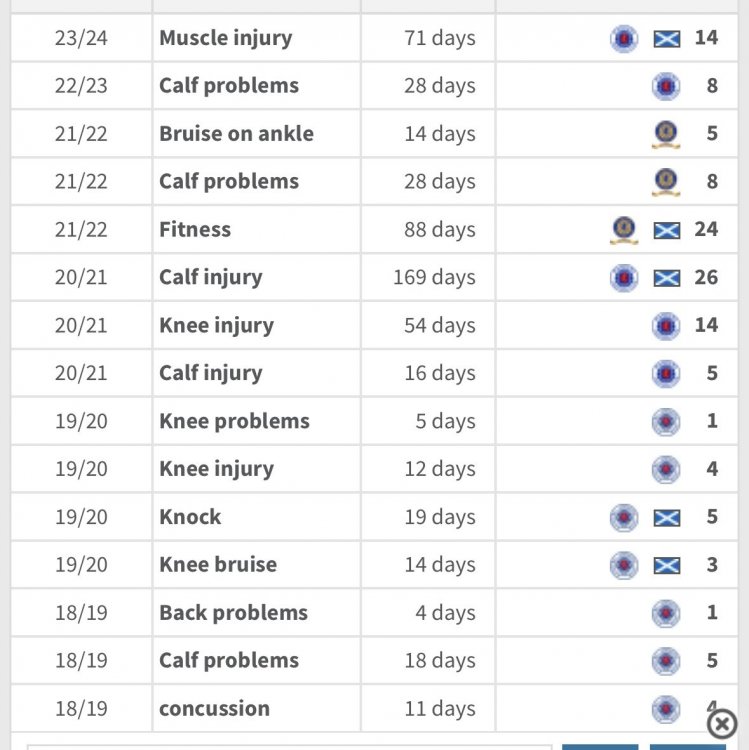Screen dimensions: 749x750
Task: Close the overlay with the X button
Action: 722,724
